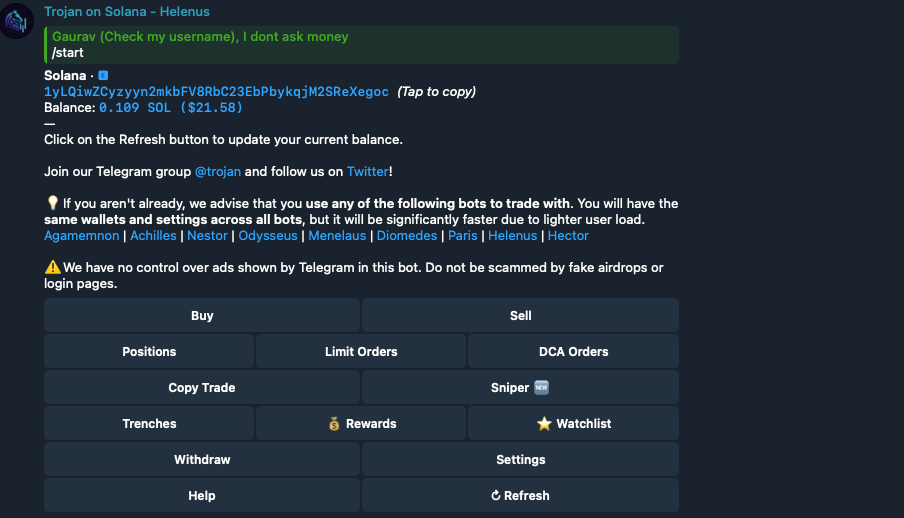
Task: Open the Buy menu
Action: click(x=202, y=315)
